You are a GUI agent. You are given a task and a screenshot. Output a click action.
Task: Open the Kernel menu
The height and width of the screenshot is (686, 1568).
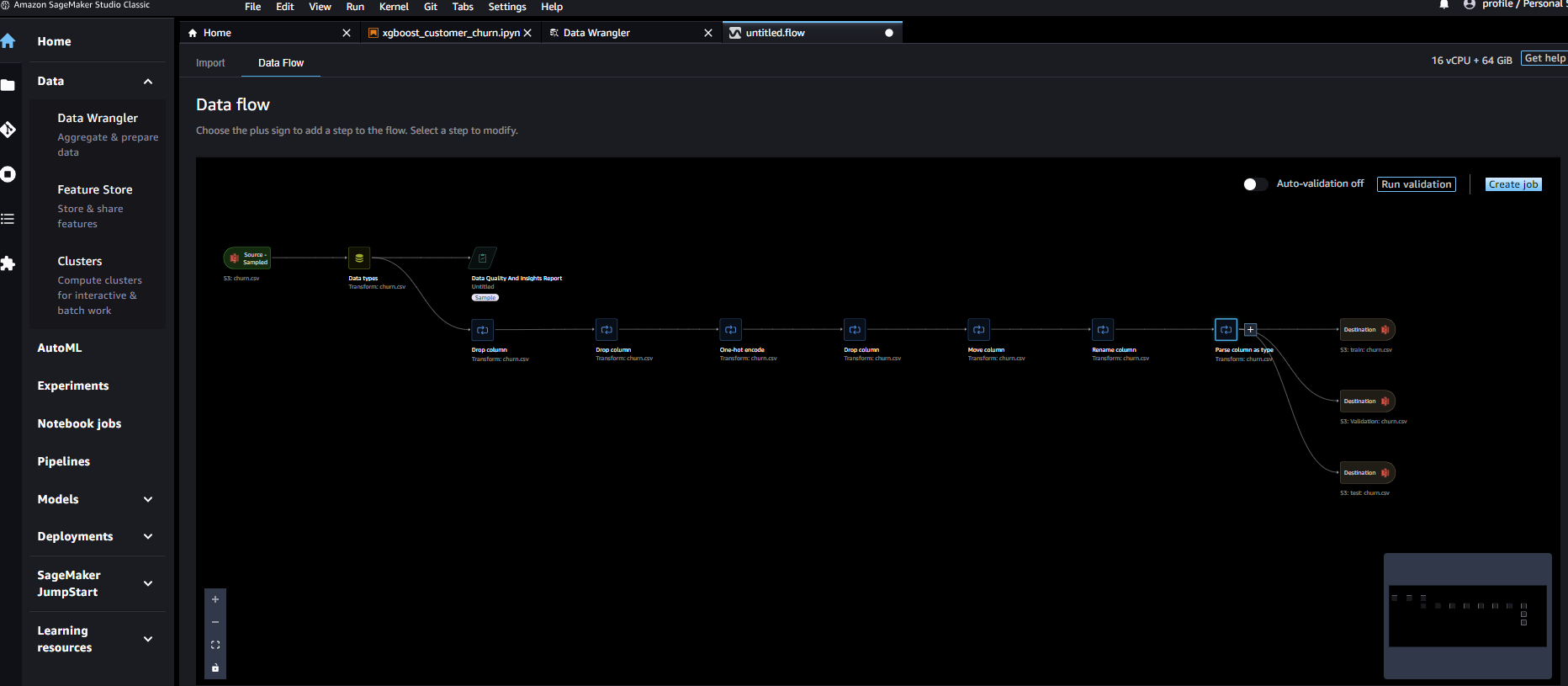394,7
